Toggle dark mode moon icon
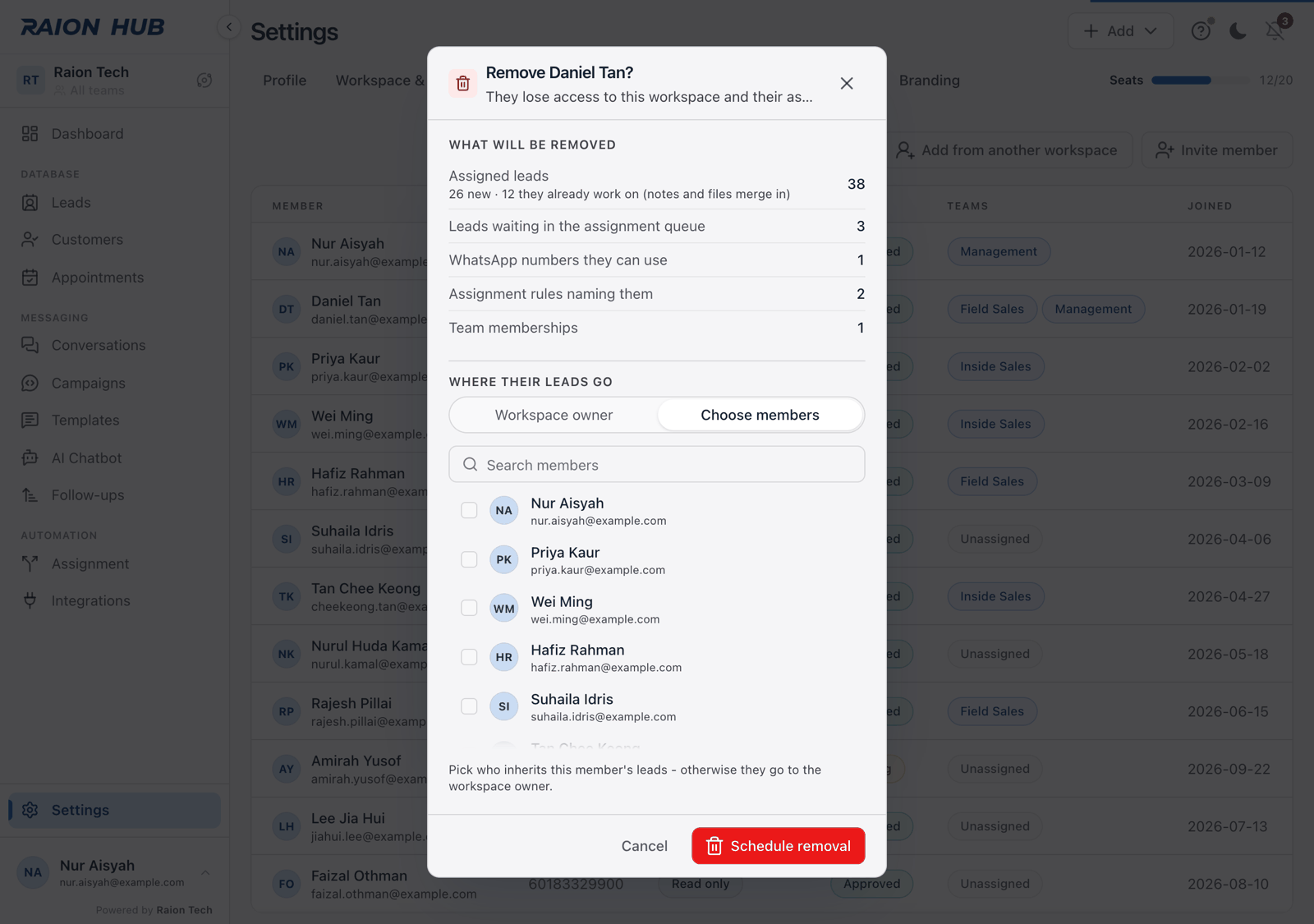 point(1238,31)
